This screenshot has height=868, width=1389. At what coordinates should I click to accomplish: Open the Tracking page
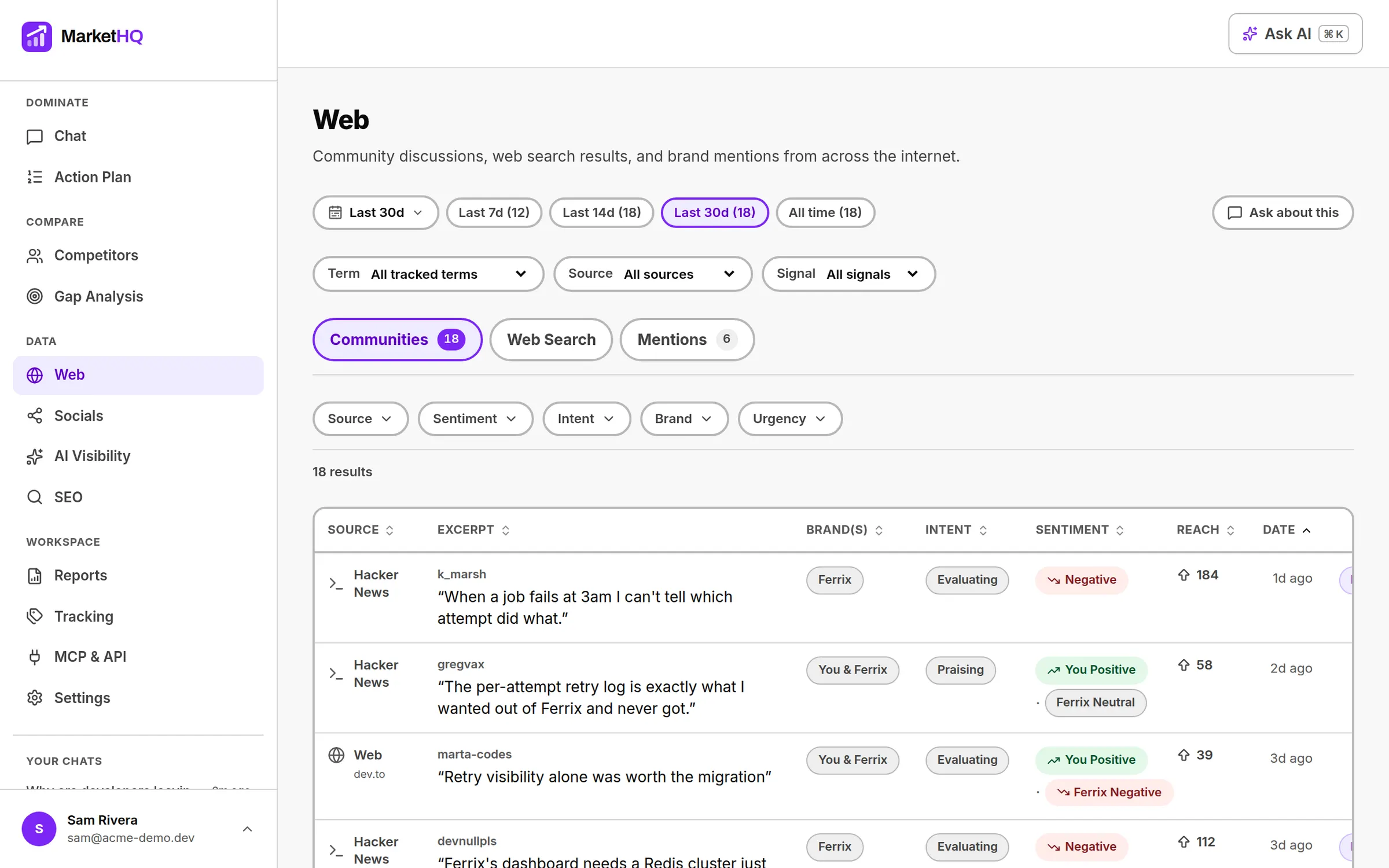pyautogui.click(x=138, y=616)
